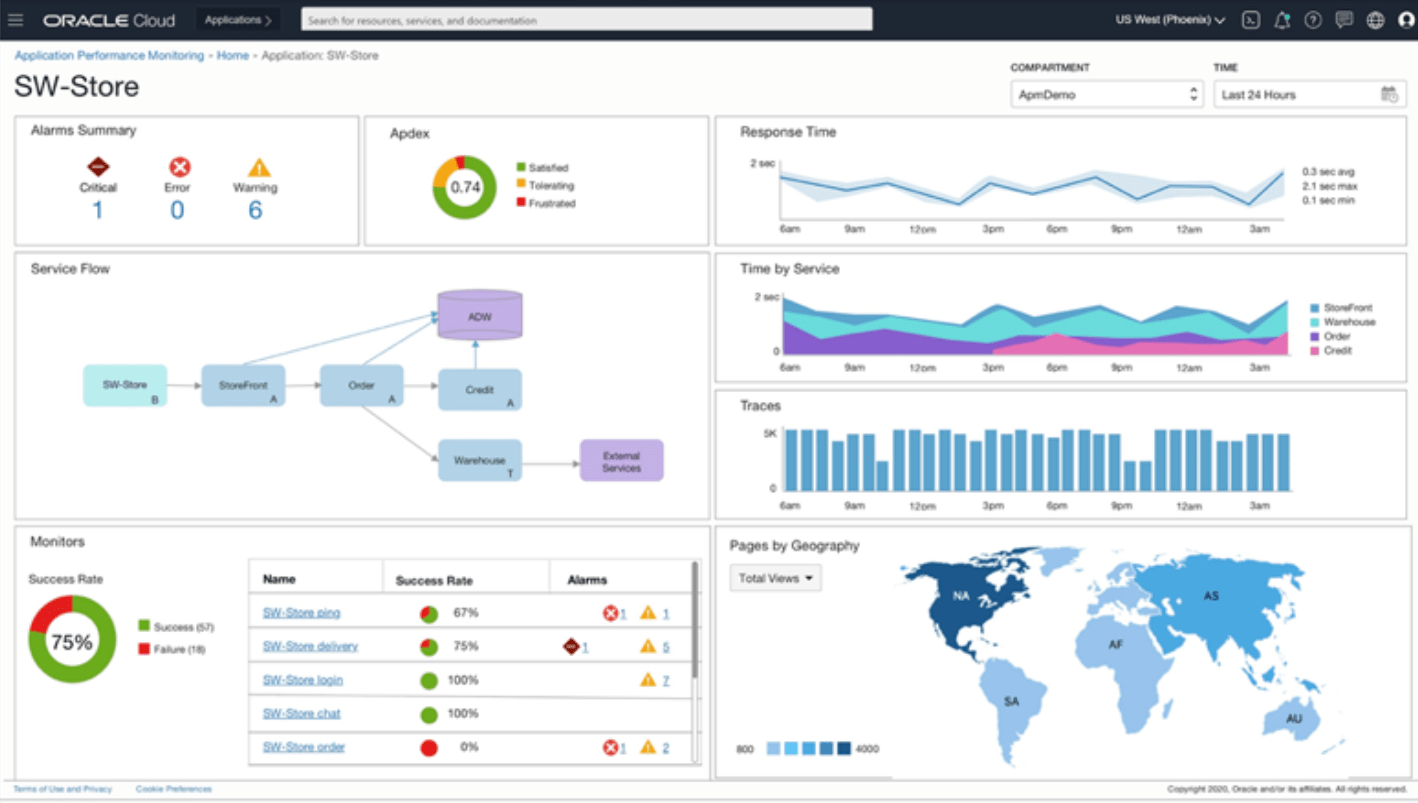Open the navigation hamburger menu
The height and width of the screenshot is (803, 1418).
[16, 19]
